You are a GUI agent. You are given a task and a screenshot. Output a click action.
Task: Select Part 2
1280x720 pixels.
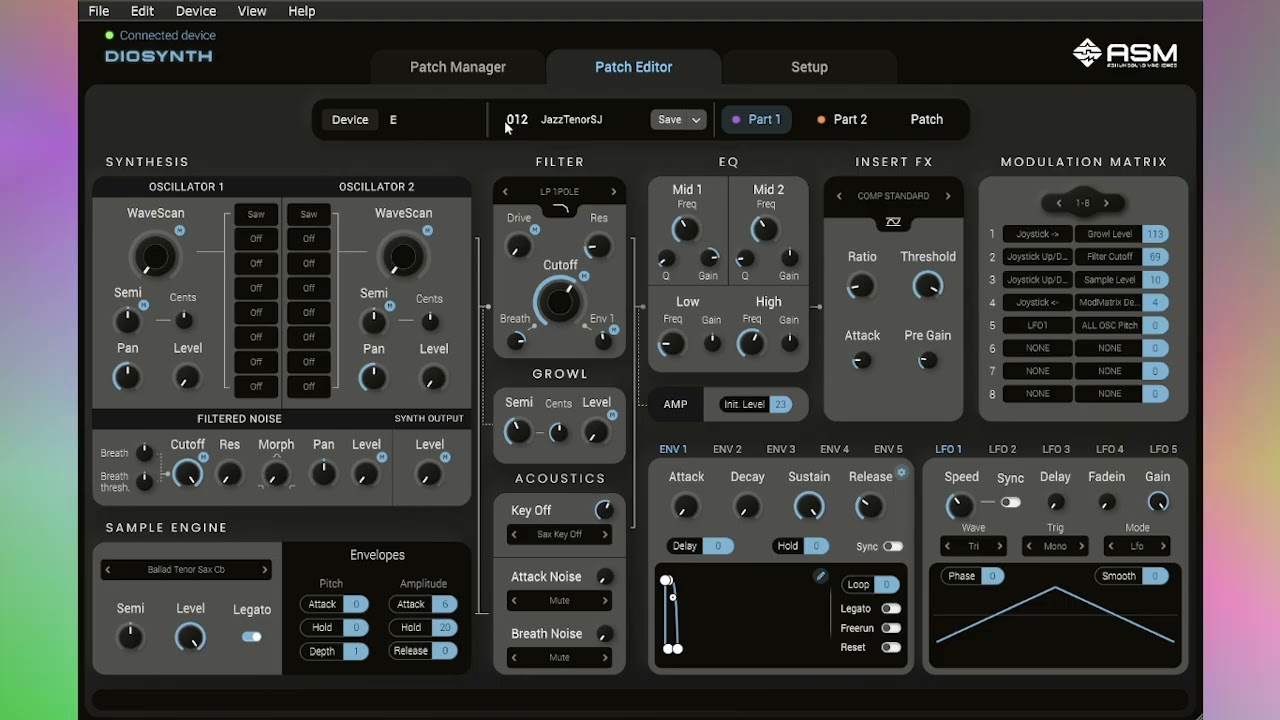pyautogui.click(x=842, y=119)
